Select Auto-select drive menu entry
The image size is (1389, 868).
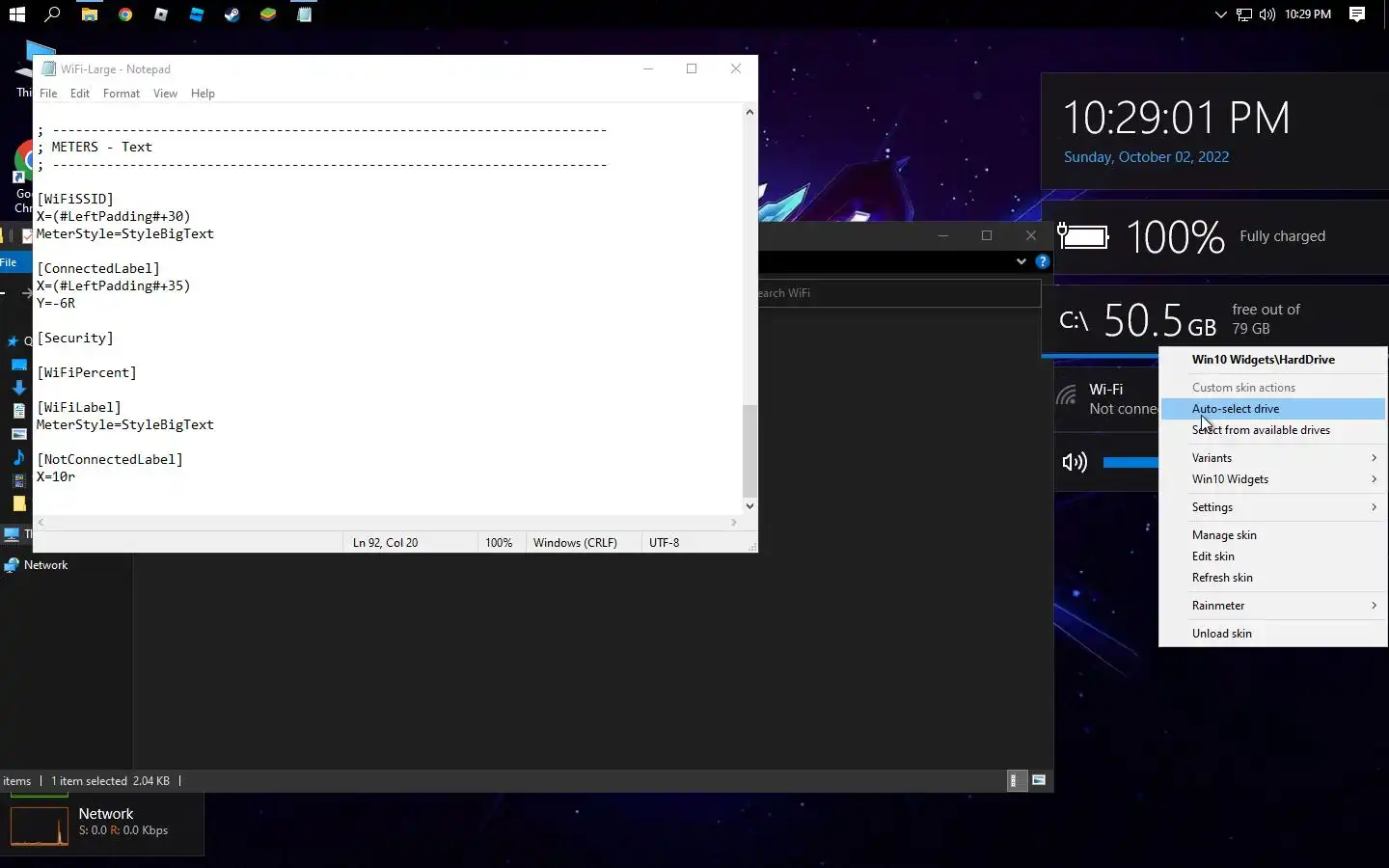(x=1273, y=409)
